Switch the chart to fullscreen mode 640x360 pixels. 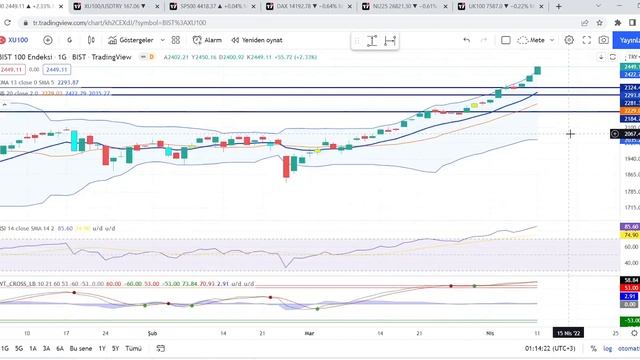tap(587, 40)
